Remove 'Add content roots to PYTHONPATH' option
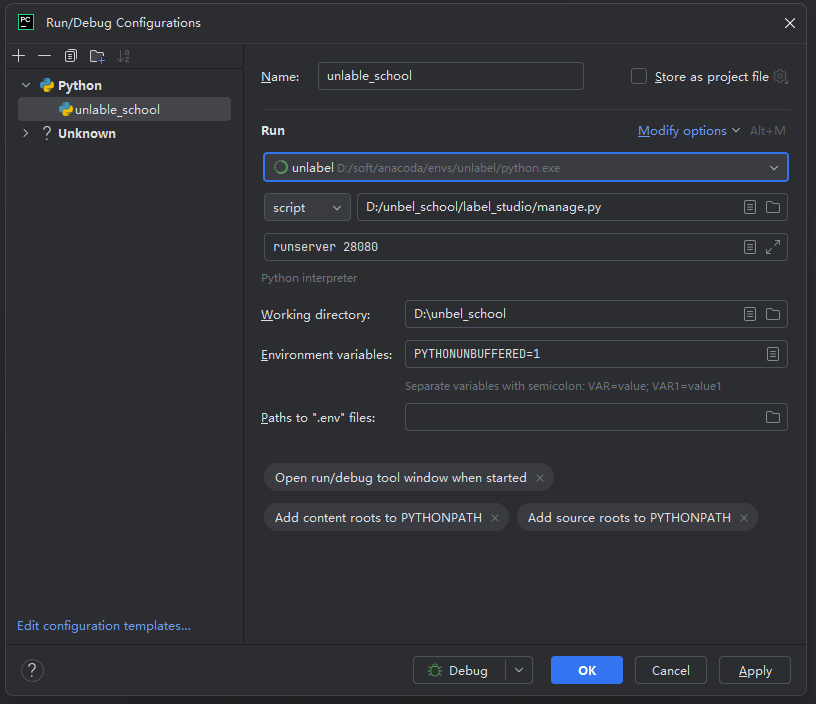The image size is (816, 704). pos(495,518)
